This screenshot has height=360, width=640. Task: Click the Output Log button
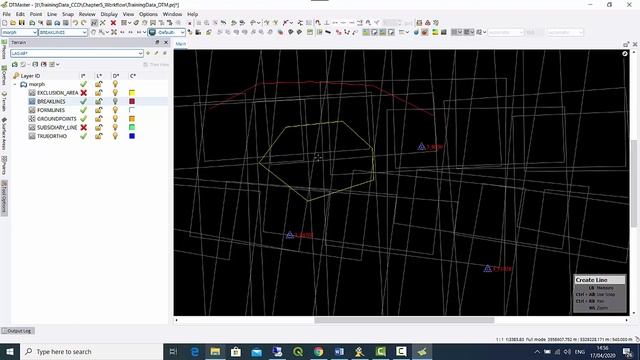pyautogui.click(x=18, y=331)
